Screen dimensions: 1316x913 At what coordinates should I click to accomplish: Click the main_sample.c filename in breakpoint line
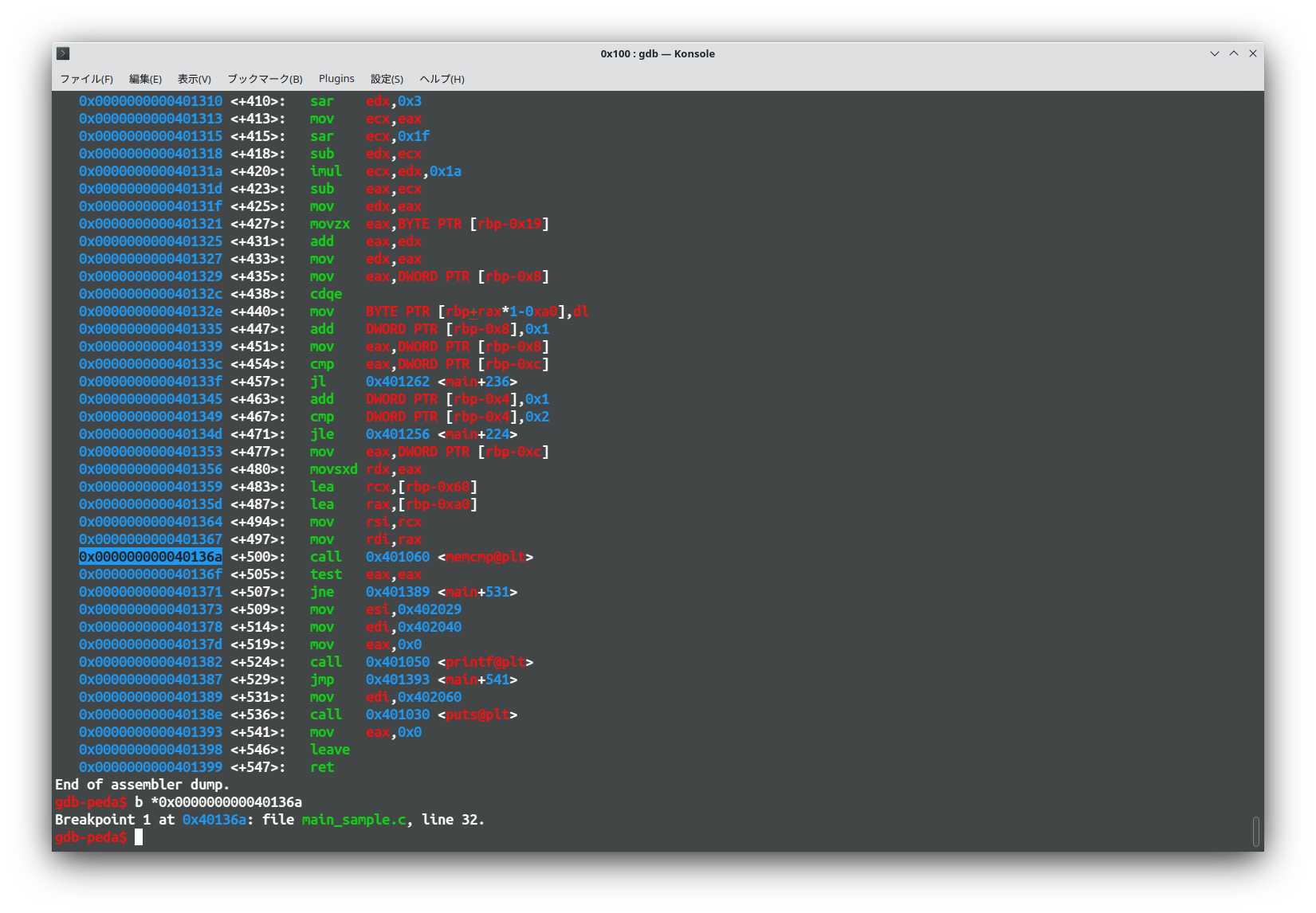click(353, 820)
